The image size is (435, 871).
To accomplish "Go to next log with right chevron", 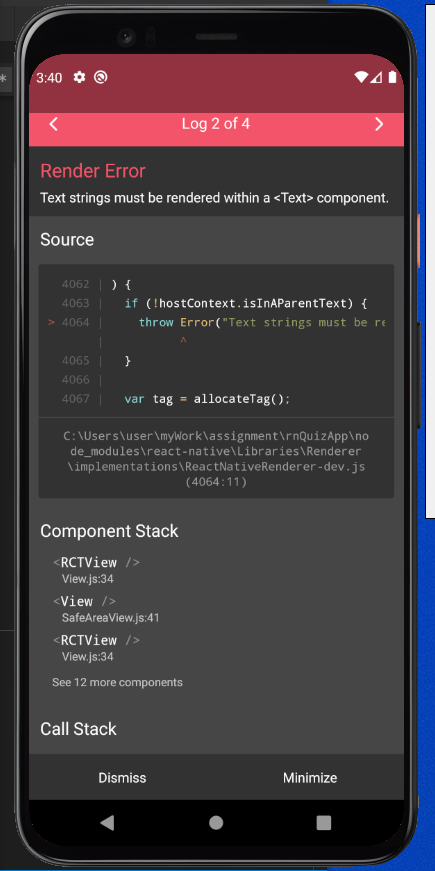I will coord(379,124).
